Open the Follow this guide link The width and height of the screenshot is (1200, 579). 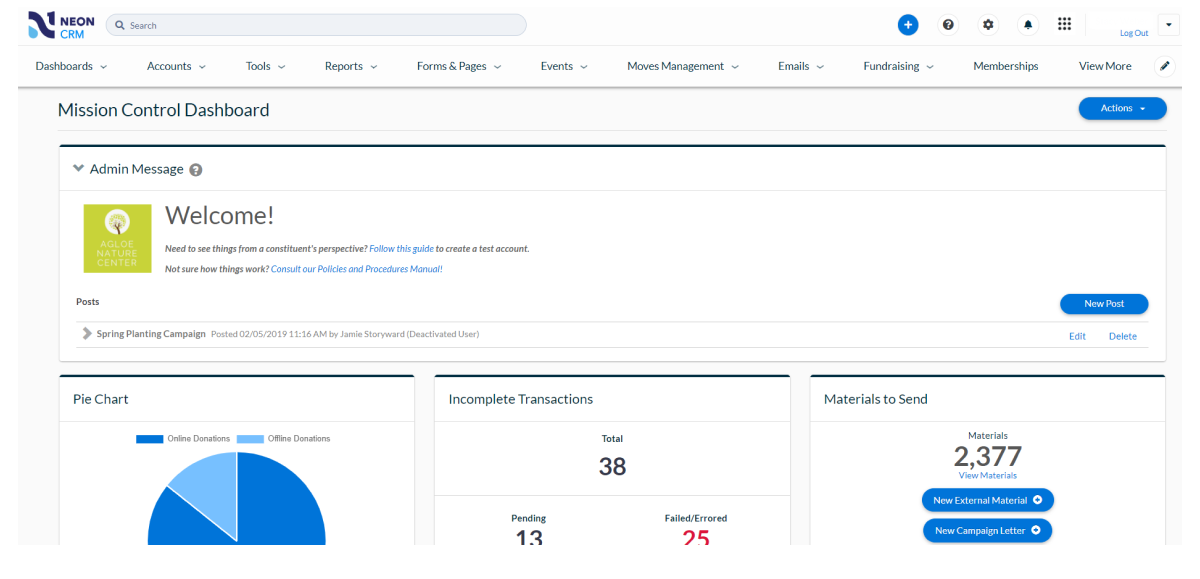401,248
